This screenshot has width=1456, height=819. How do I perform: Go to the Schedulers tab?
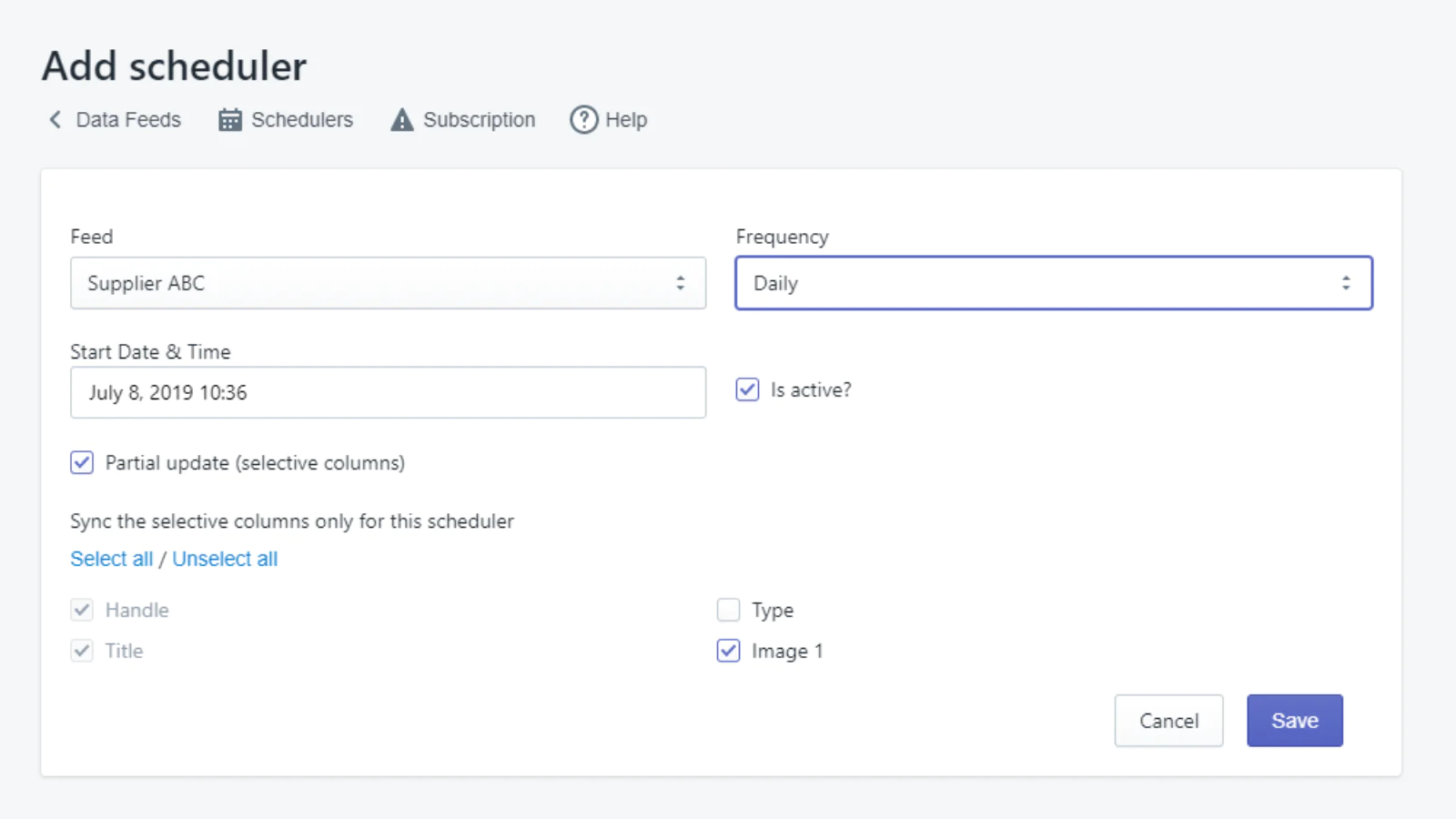pyautogui.click(x=301, y=120)
